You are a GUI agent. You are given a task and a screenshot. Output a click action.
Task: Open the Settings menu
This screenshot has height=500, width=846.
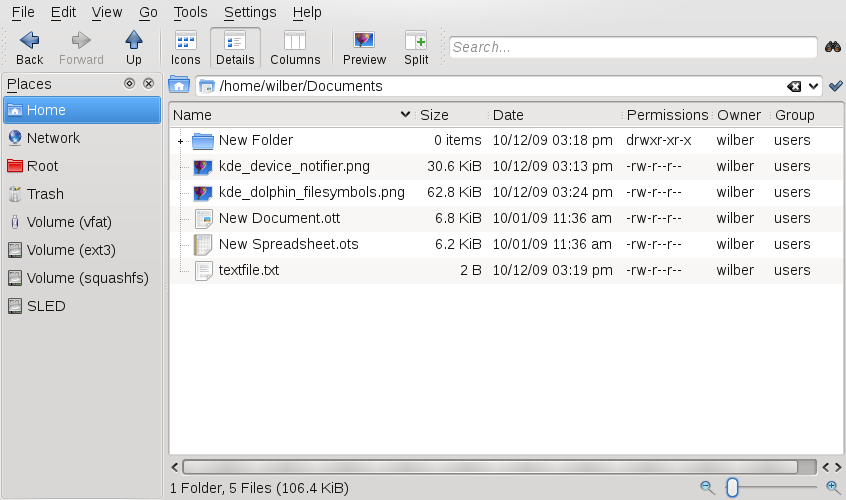pyautogui.click(x=250, y=12)
